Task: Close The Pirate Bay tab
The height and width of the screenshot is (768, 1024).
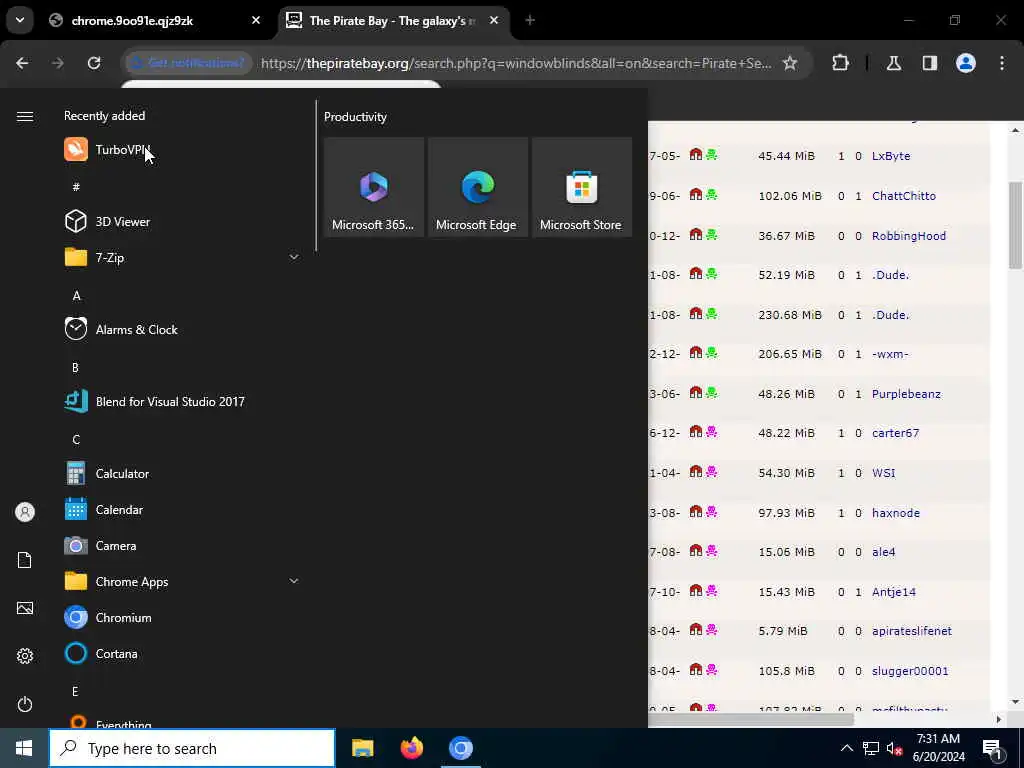Action: coord(494,21)
